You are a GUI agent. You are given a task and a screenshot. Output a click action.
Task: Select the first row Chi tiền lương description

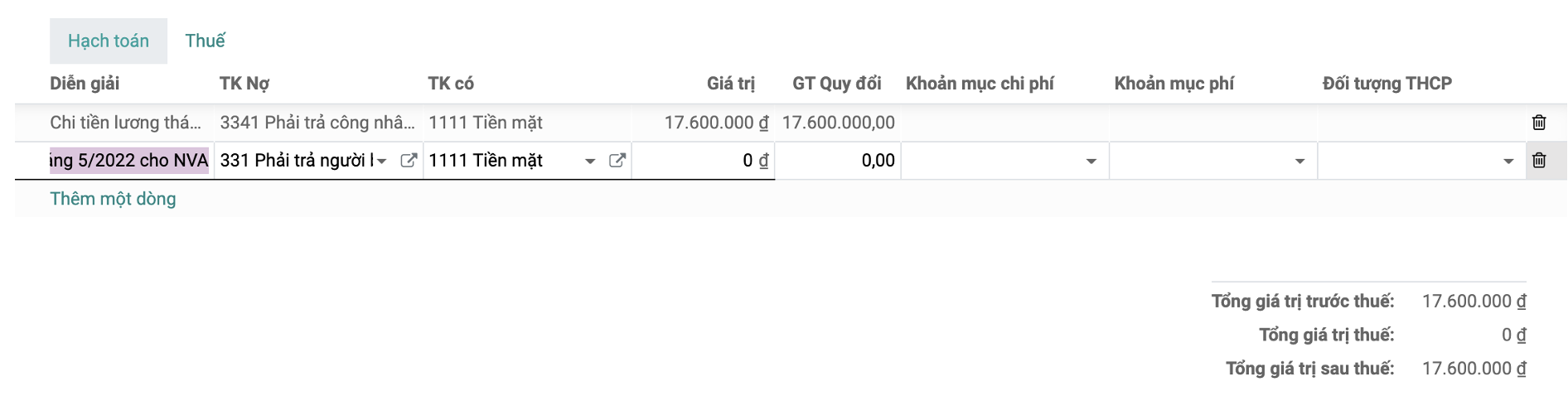tap(126, 123)
